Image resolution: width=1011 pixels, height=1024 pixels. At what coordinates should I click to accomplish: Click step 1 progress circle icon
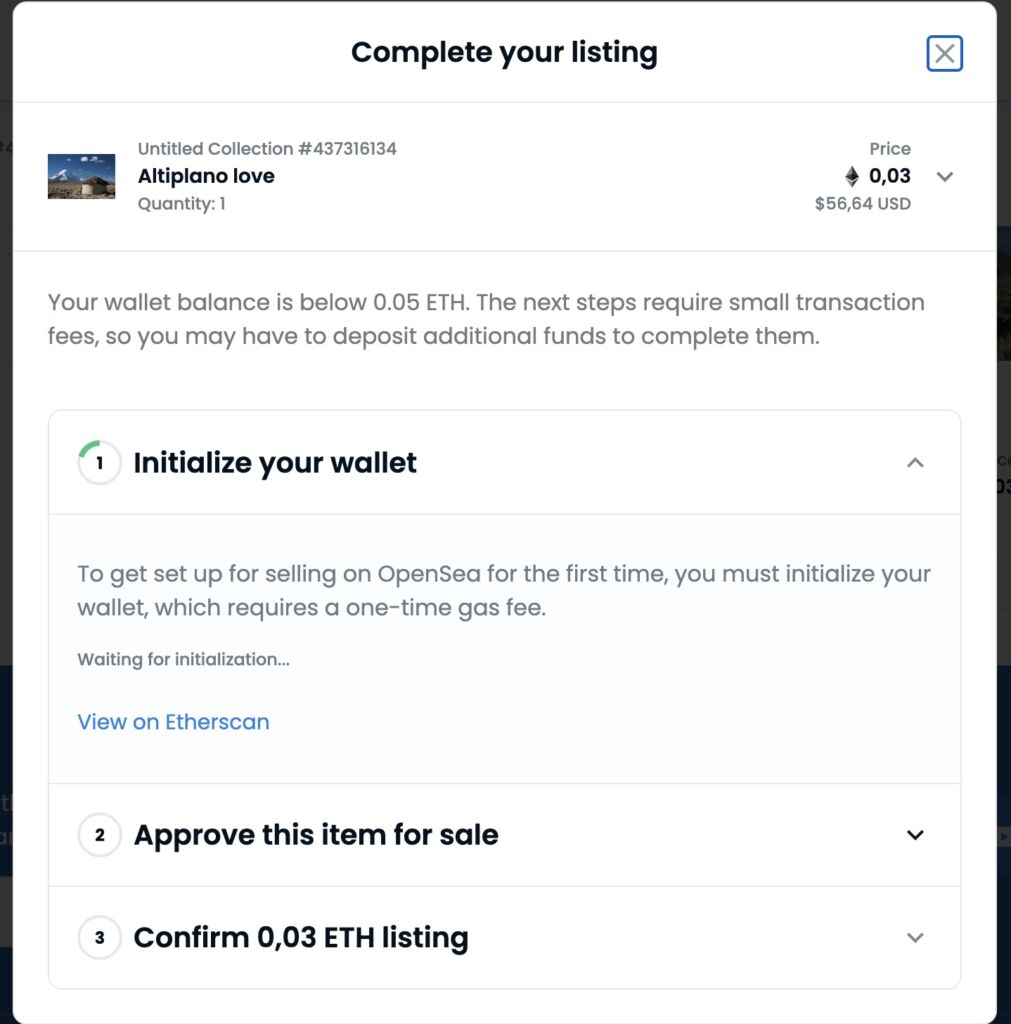(x=99, y=463)
